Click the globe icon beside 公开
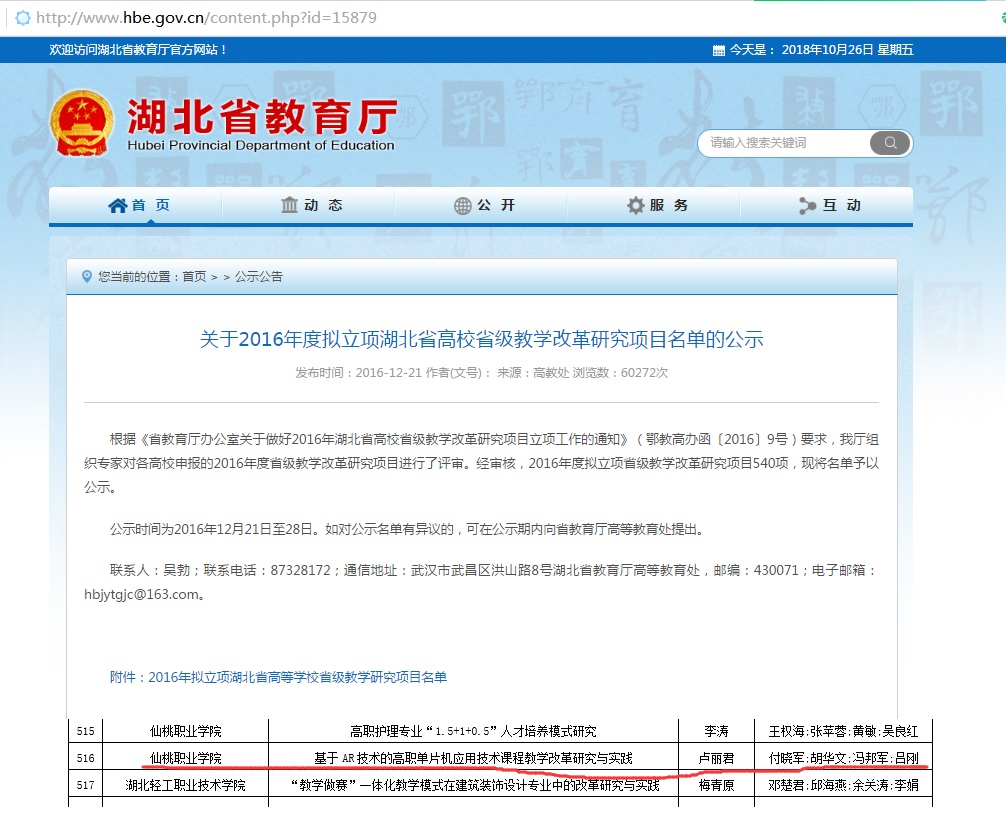This screenshot has width=1006, height=818. click(463, 205)
